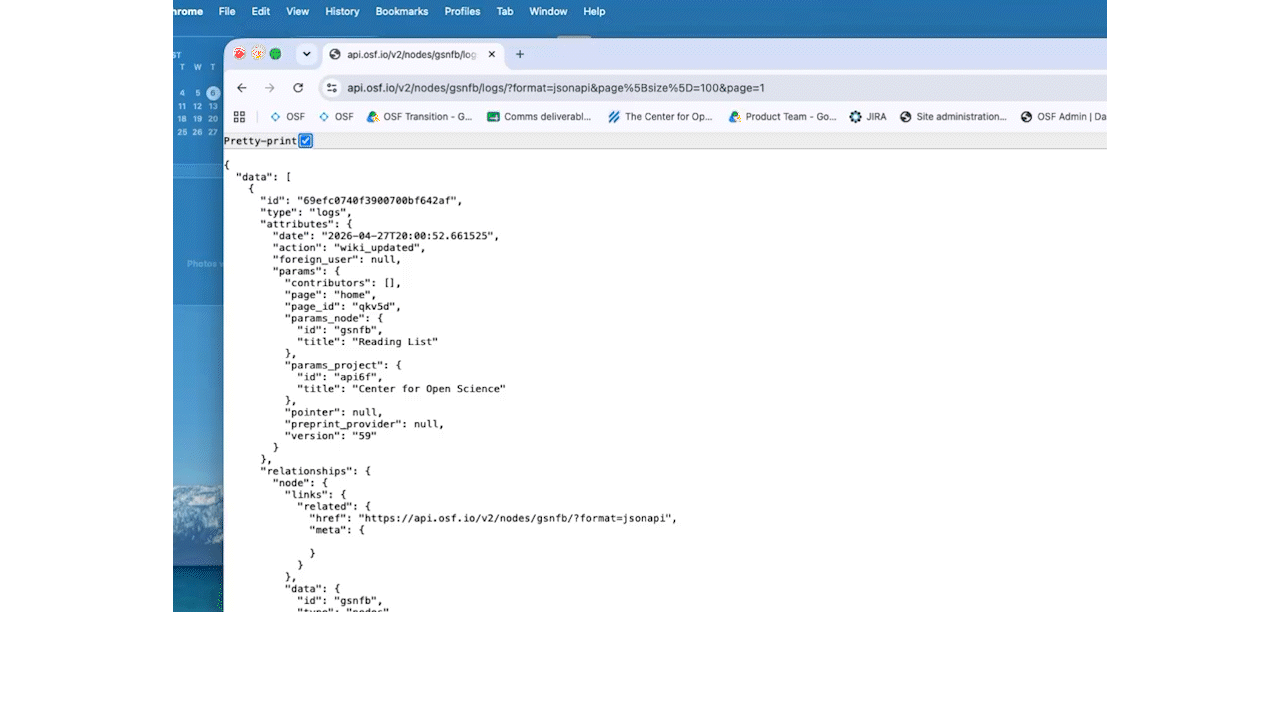Open the View menu
Viewport: 1280px width, 720px height.
[x=298, y=11]
